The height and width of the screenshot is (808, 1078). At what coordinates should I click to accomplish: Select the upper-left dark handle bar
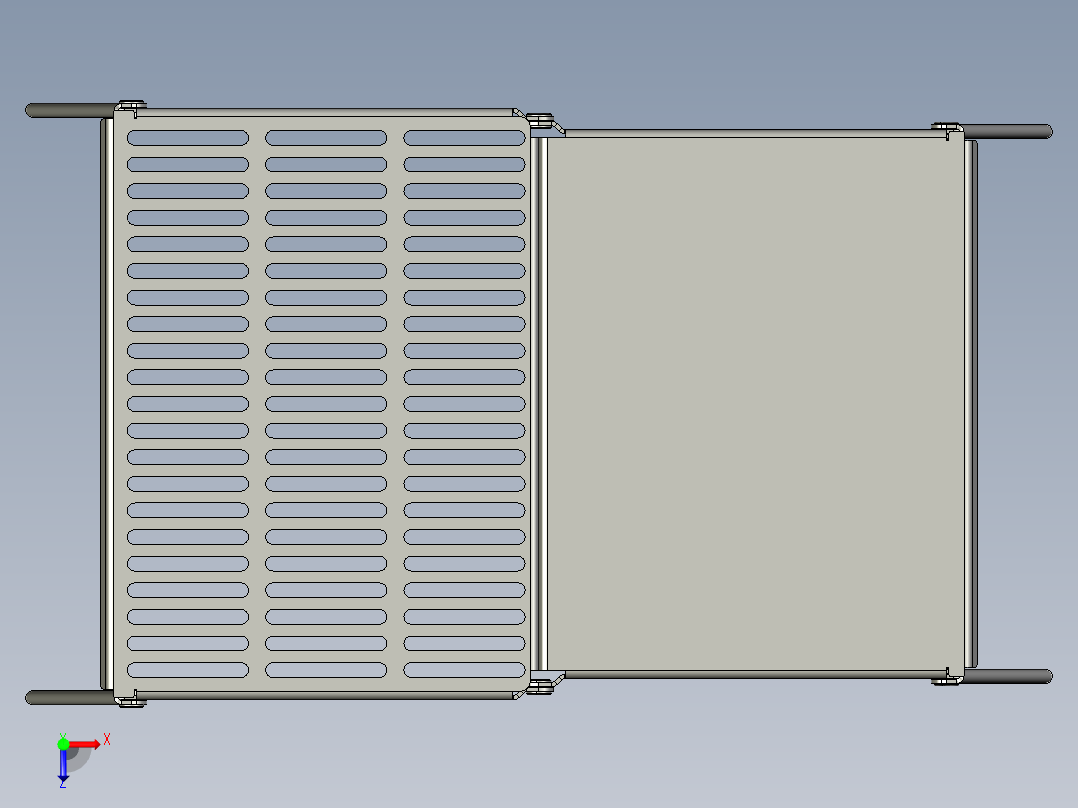coord(72,111)
